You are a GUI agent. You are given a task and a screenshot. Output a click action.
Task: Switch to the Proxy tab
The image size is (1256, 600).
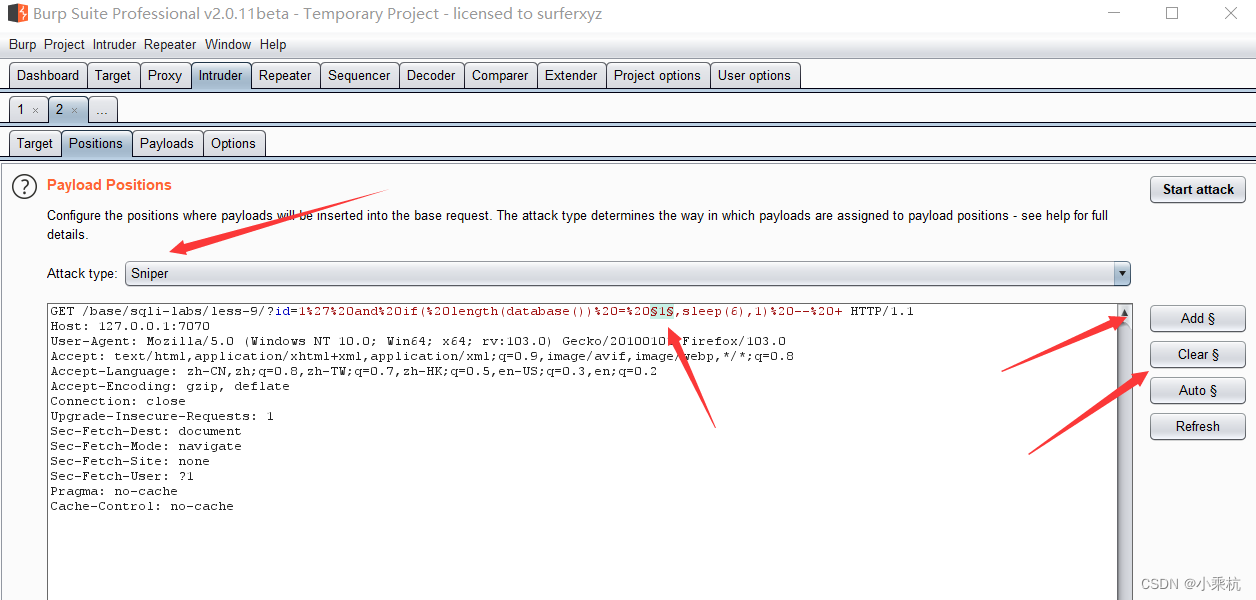pyautogui.click(x=165, y=75)
